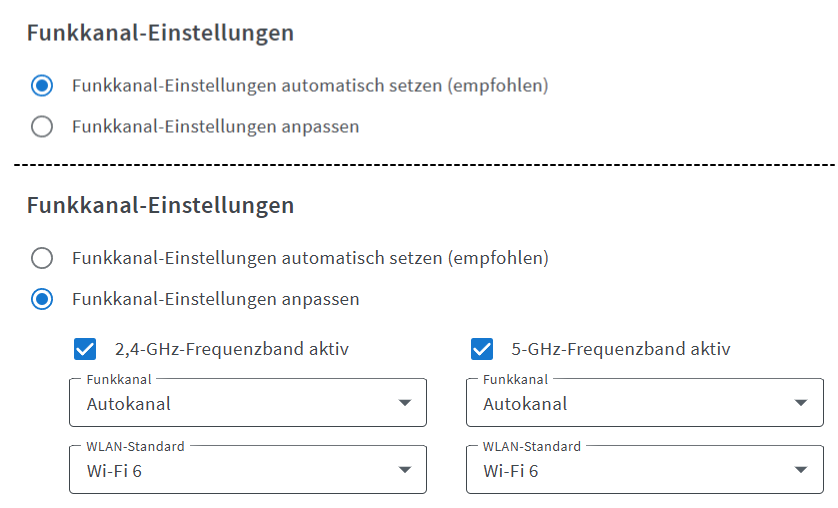Click label text of the selected 'automatisch setzen' option
The height and width of the screenshot is (508, 838).
[310, 86]
